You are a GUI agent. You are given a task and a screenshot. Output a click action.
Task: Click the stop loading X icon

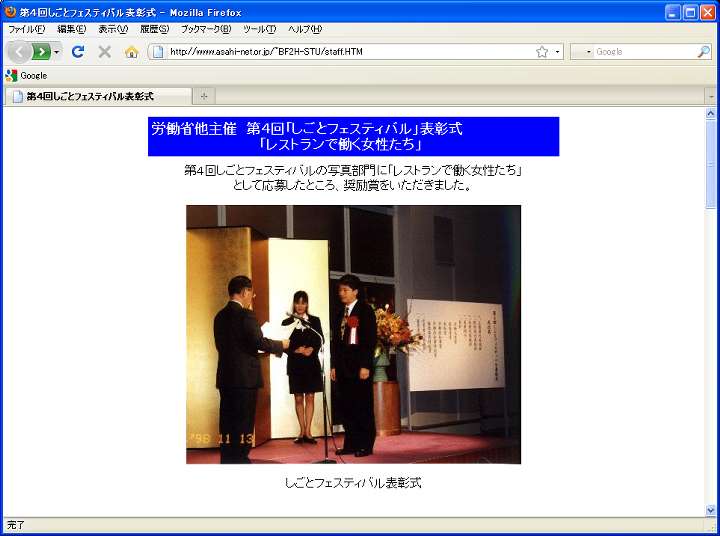pyautogui.click(x=104, y=51)
